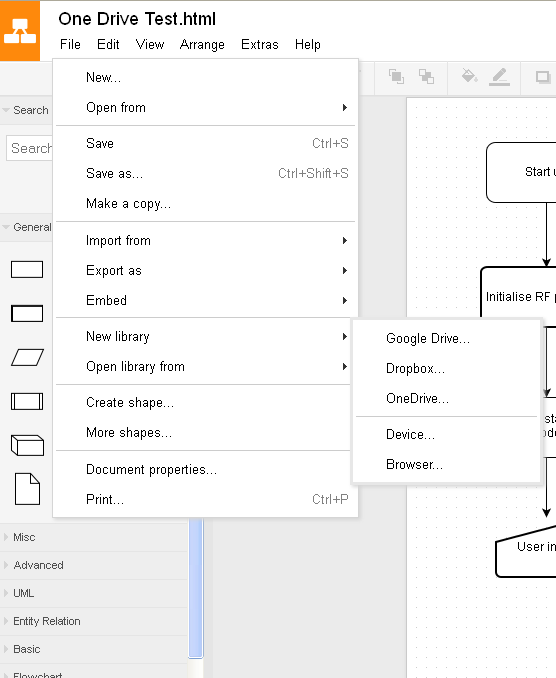Screen dimensions: 556x678
Task: Open the Edit menu
Action: (x=108, y=44)
